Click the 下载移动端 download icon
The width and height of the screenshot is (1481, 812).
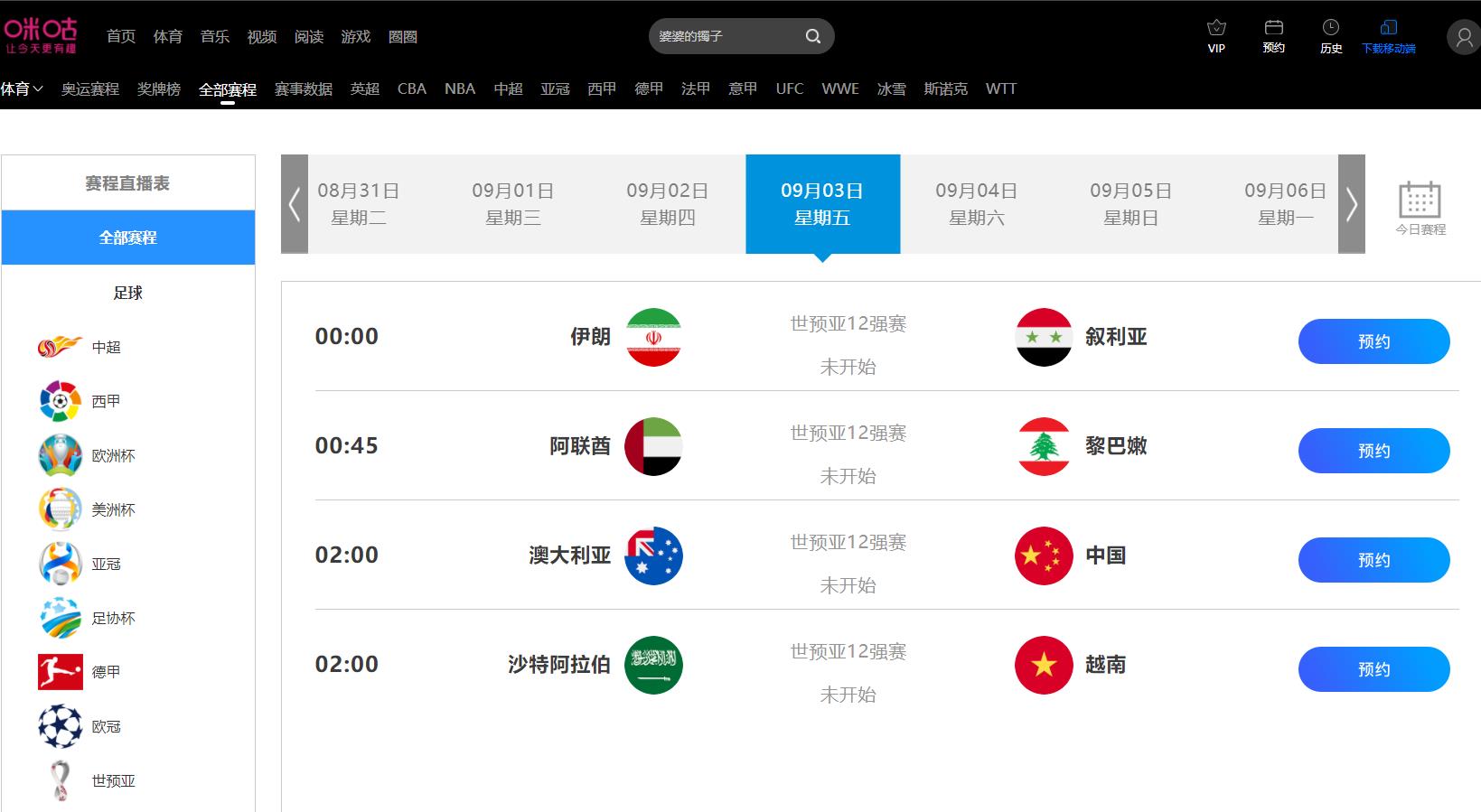pos(1389,28)
